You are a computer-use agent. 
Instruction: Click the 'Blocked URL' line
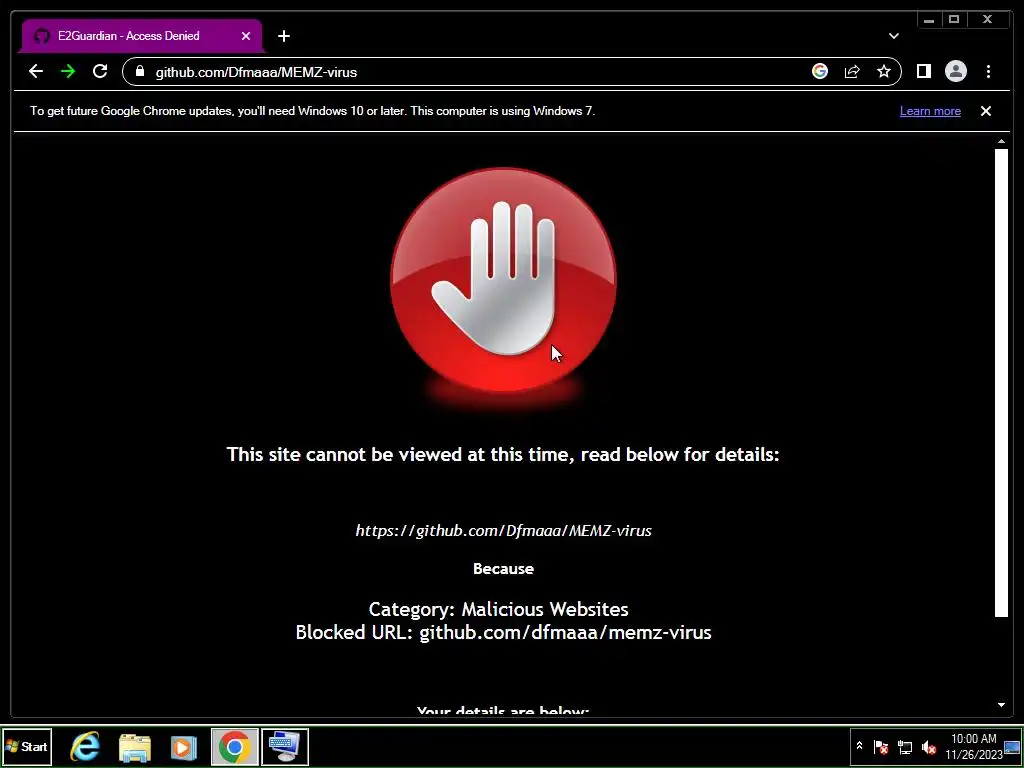point(503,632)
